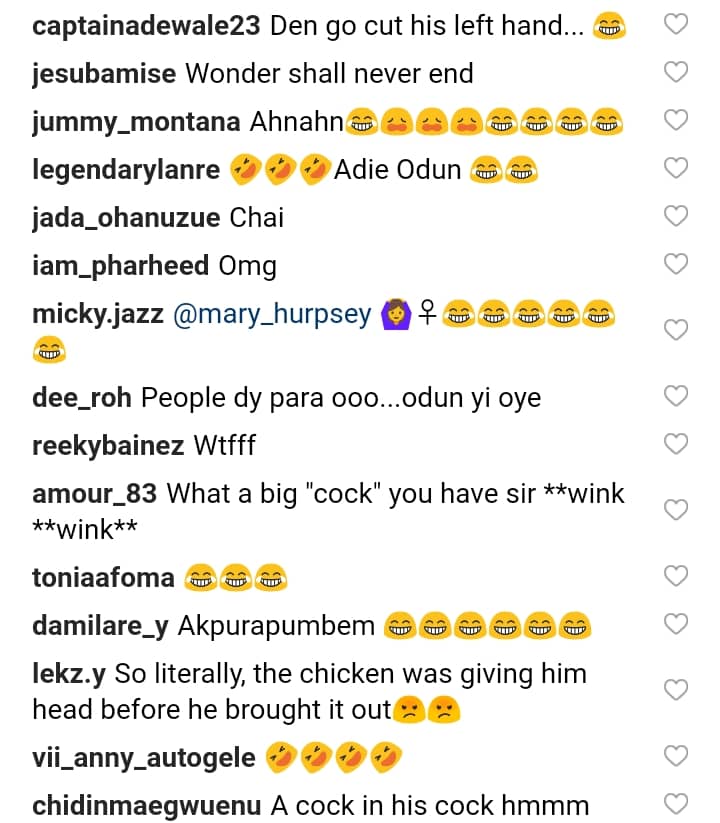
Task: Like reekybainez's Wtfff comment
Action: 676,444
